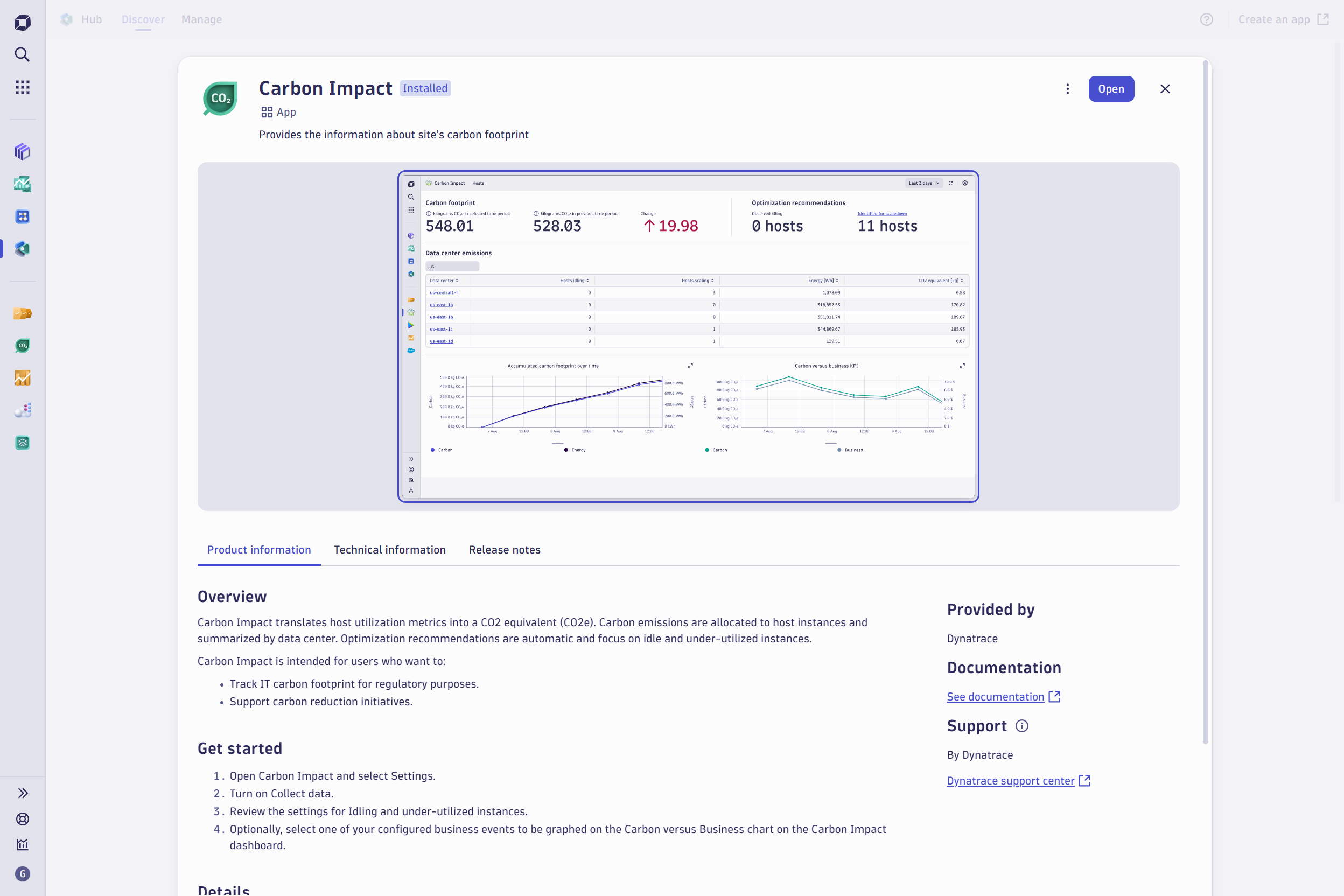The width and height of the screenshot is (1344, 896).
Task: Open the sidebar search
Action: (22, 54)
